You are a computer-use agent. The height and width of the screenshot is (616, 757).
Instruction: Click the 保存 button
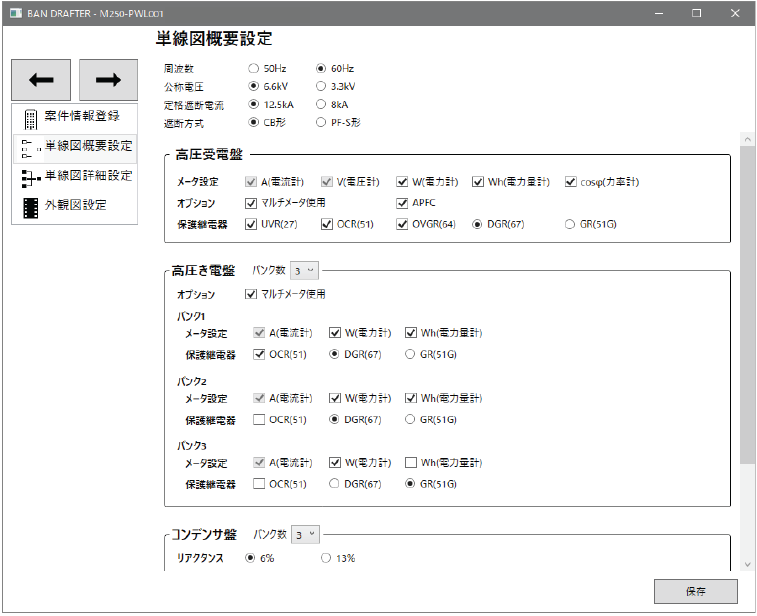point(695,591)
